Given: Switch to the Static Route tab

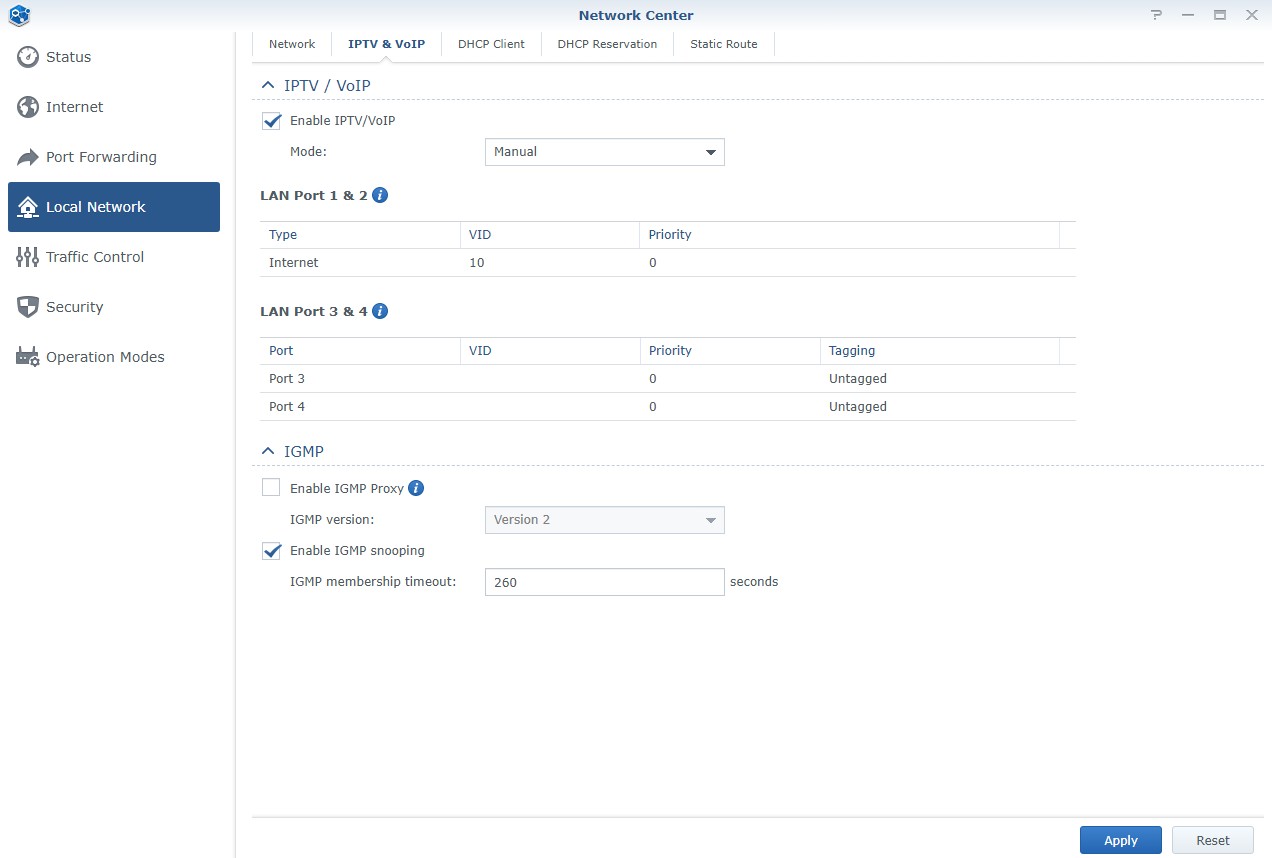Looking at the screenshot, I should (x=723, y=44).
